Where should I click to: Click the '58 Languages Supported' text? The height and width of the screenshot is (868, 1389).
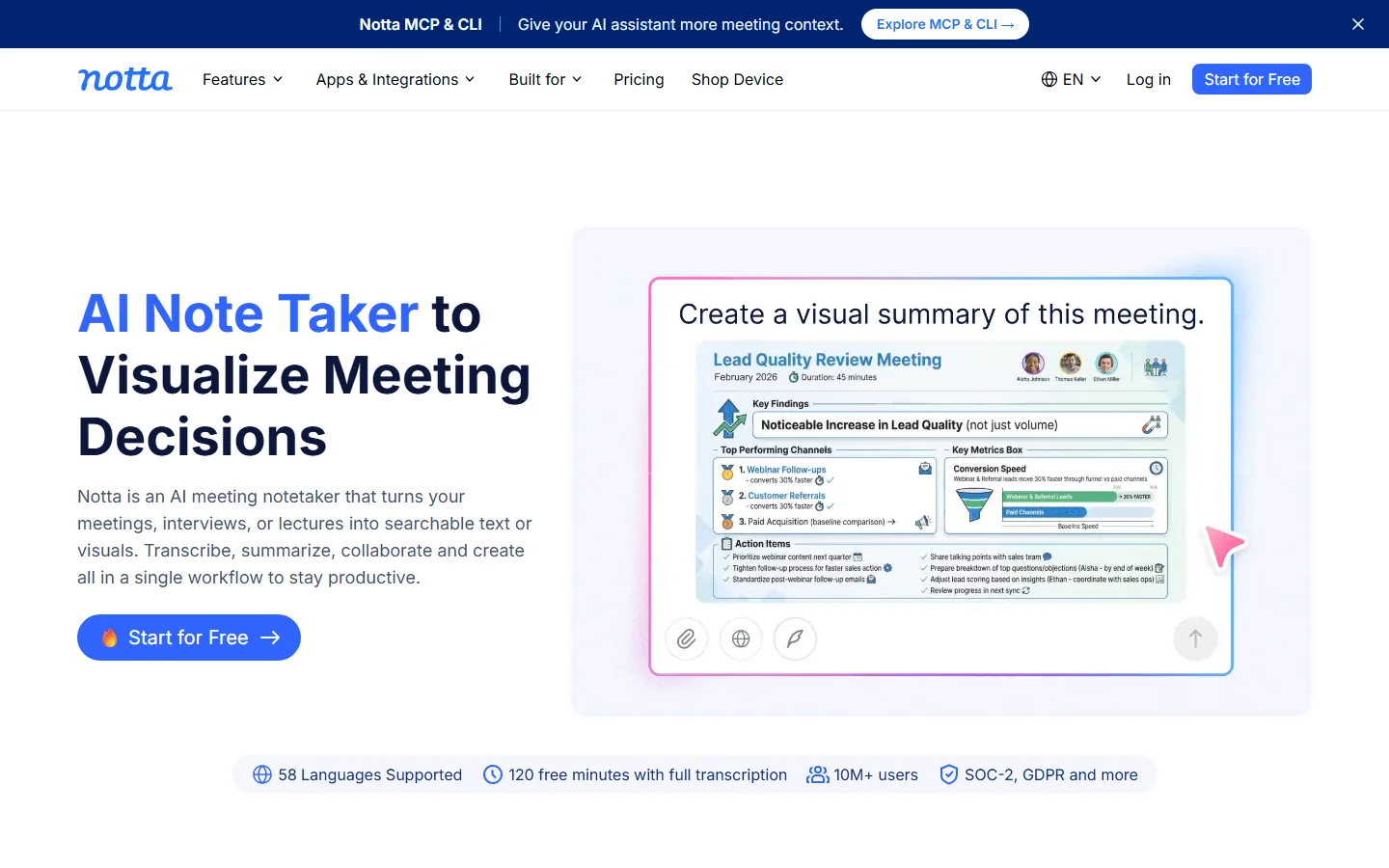[370, 774]
